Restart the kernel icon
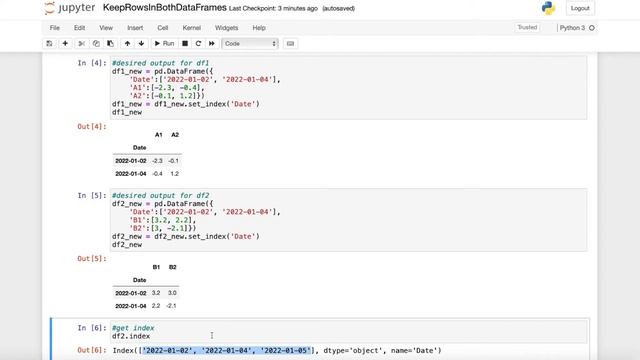Screen dimensions: 640x360 [198, 43]
